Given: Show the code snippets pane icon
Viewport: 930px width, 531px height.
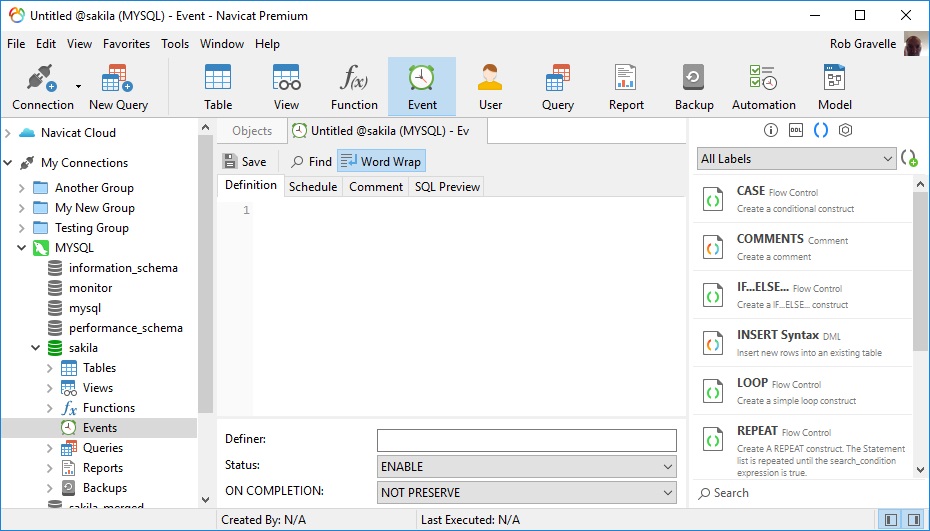Looking at the screenshot, I should [x=821, y=130].
